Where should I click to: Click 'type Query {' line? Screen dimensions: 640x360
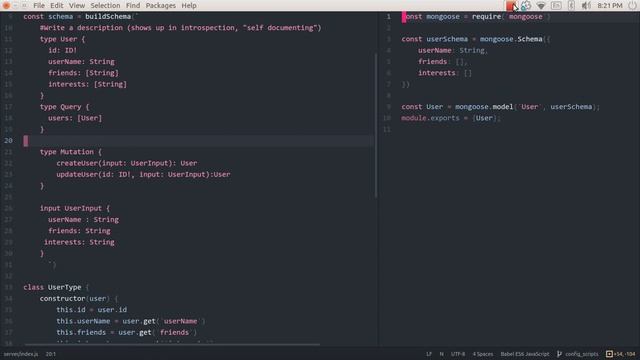[x=64, y=107]
